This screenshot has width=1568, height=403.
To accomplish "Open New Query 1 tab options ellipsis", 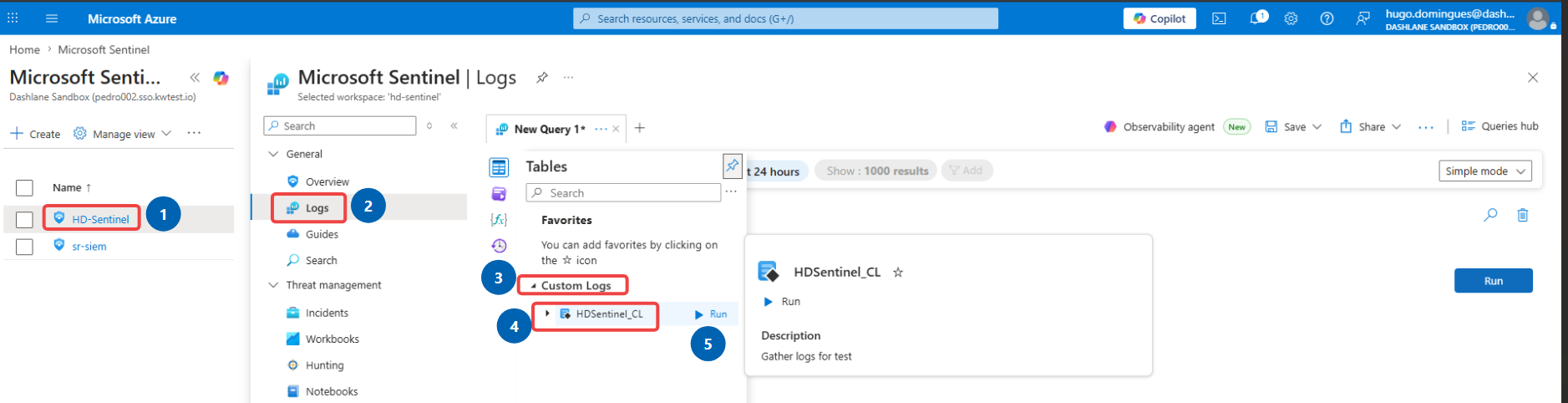I will pos(601,129).
